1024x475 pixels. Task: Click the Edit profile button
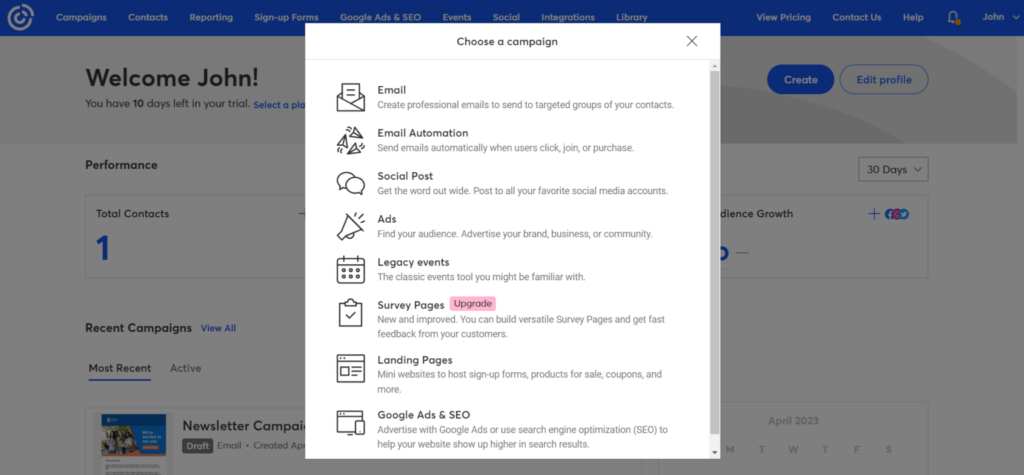[x=883, y=80]
